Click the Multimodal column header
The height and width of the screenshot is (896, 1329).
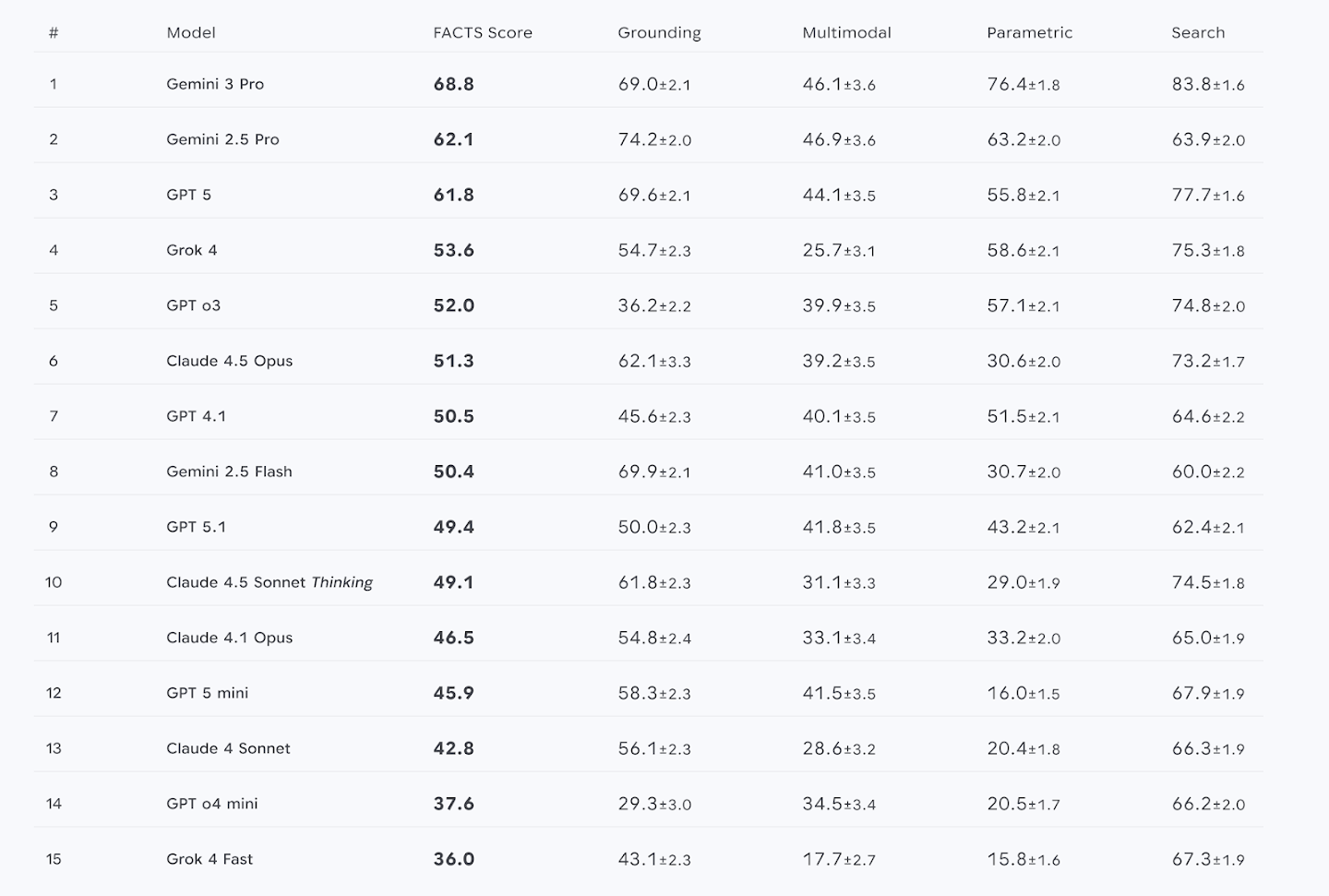click(846, 32)
